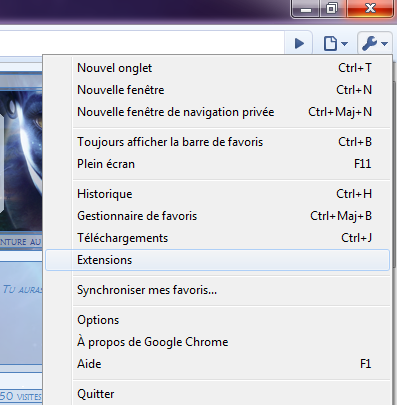The height and width of the screenshot is (405, 397).
Task: Open Téléchargements
Action: pyautogui.click(x=217, y=238)
